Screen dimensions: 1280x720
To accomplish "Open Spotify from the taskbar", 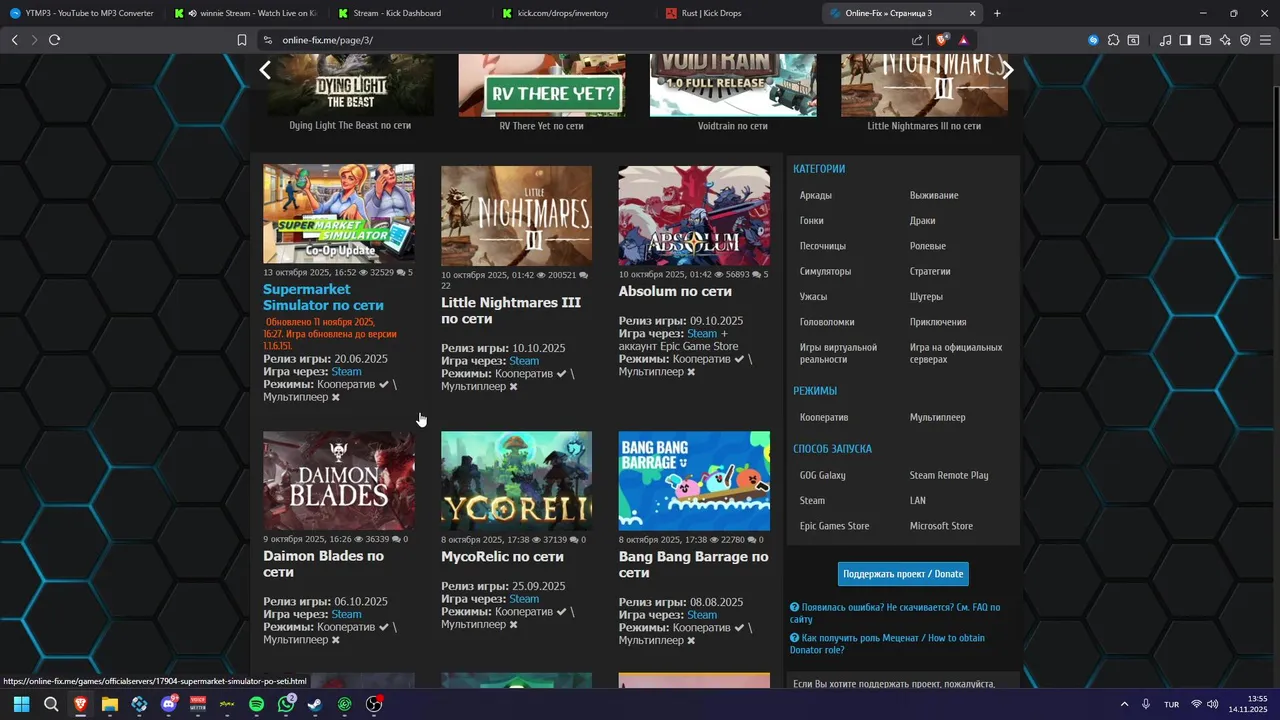I will coord(256,704).
